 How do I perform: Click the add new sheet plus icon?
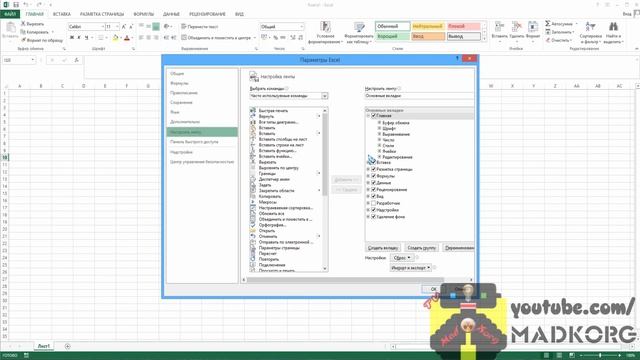click(x=67, y=346)
